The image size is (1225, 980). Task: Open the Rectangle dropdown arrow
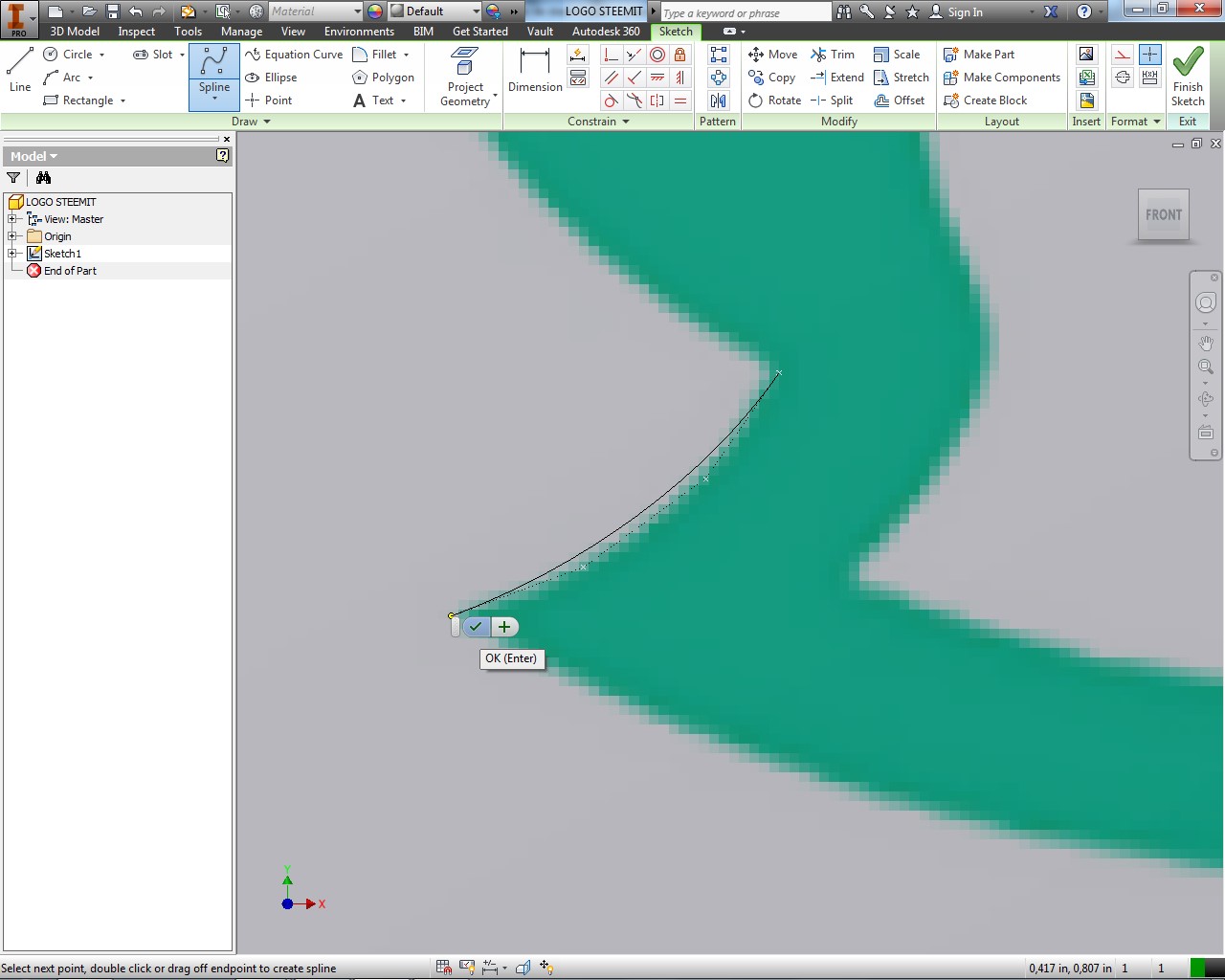coord(122,100)
